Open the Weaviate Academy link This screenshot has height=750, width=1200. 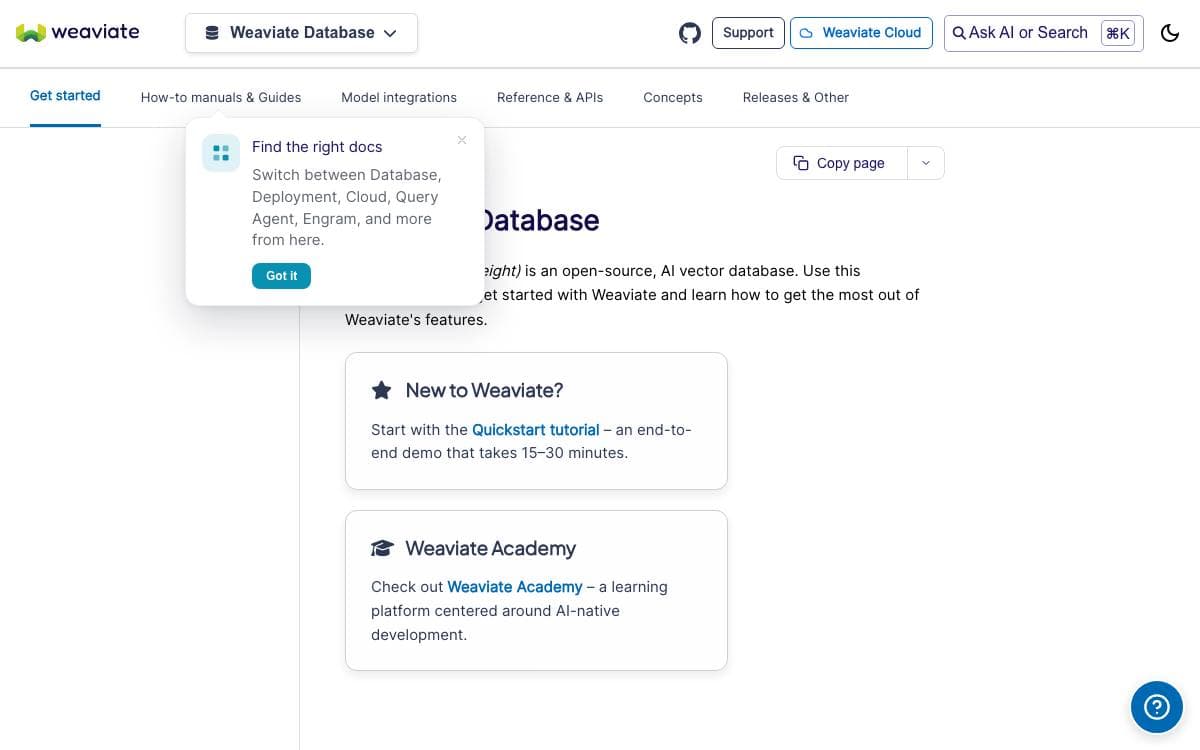point(515,587)
